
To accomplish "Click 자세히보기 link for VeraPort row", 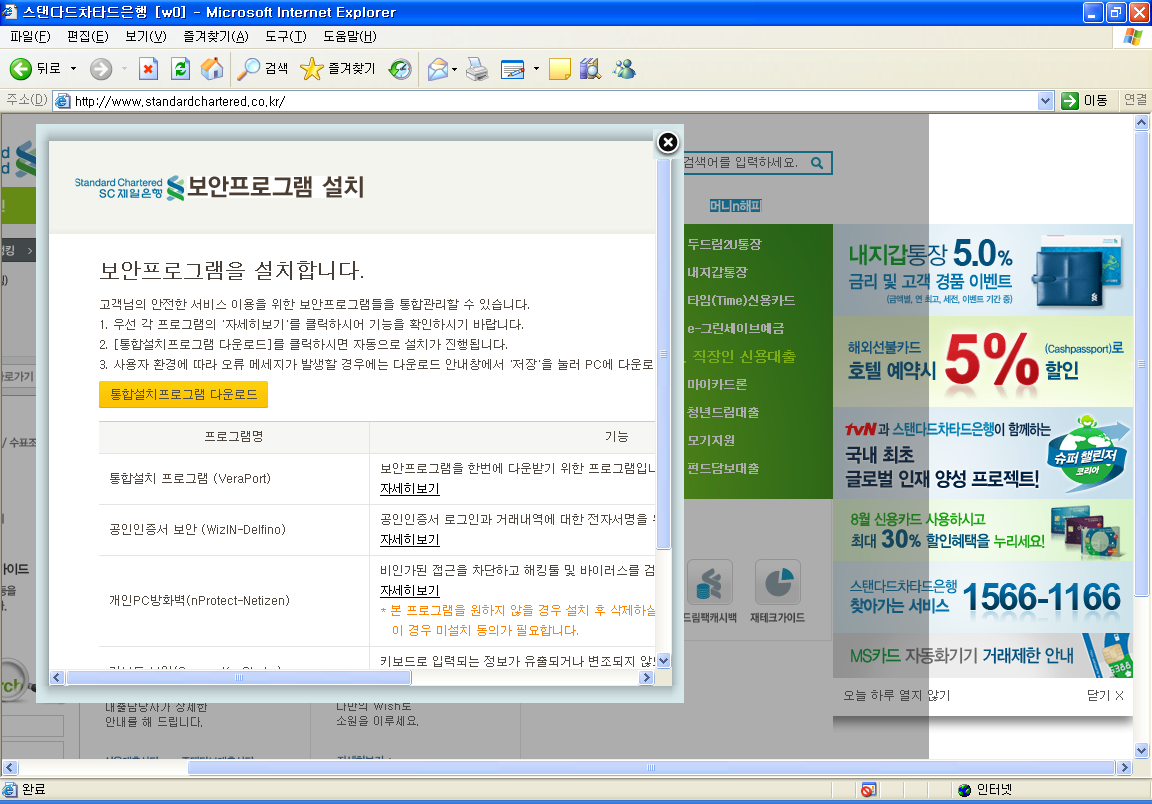I will coord(409,489).
